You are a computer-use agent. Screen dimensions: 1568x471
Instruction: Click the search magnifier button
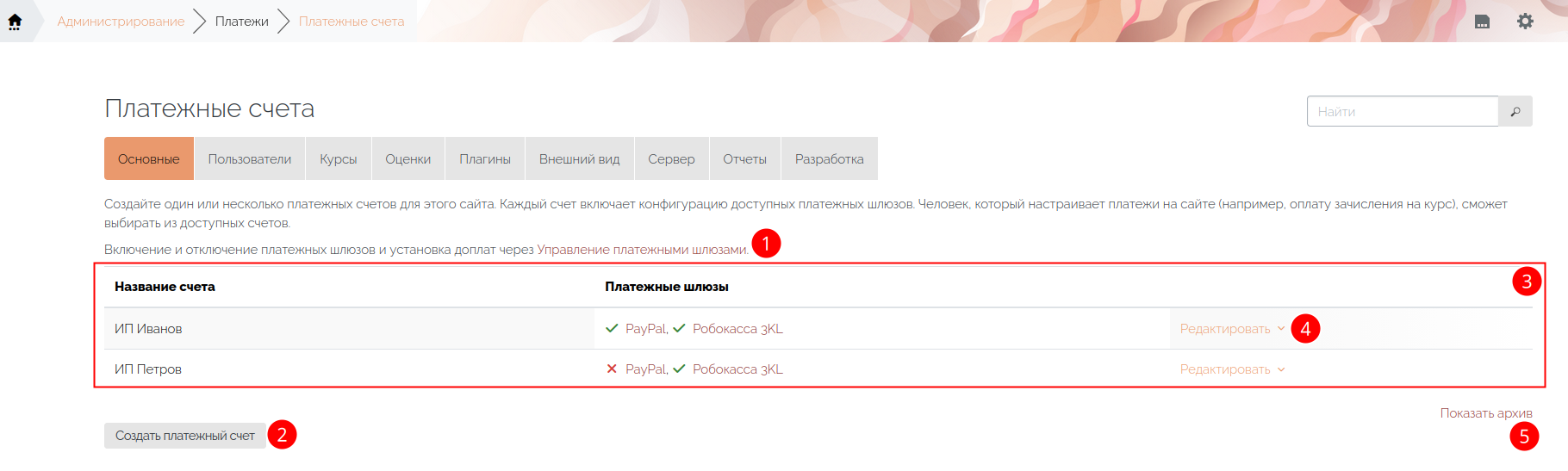tap(1515, 112)
